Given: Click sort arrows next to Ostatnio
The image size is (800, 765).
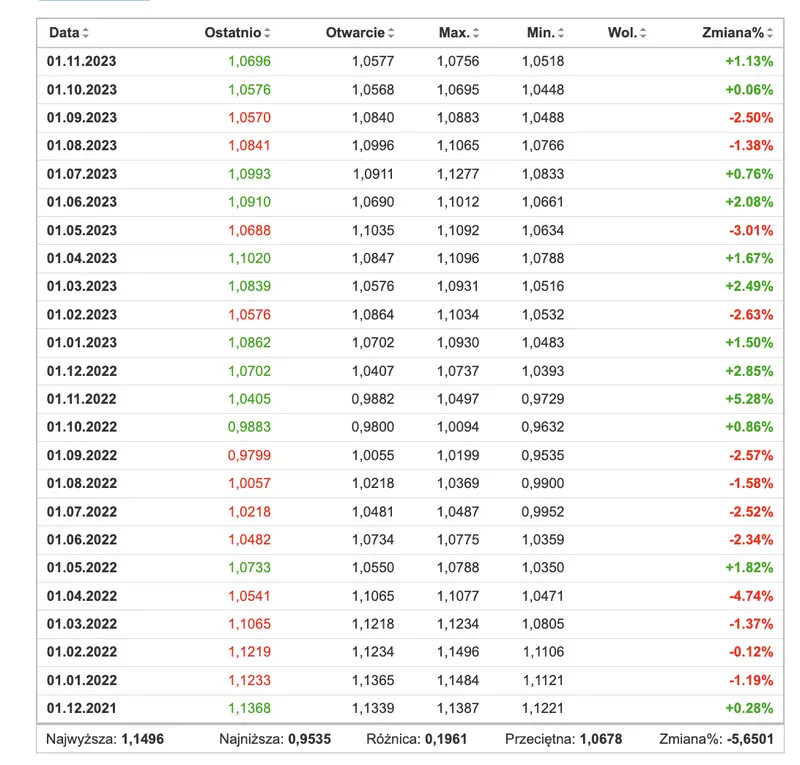Looking at the screenshot, I should [267, 33].
